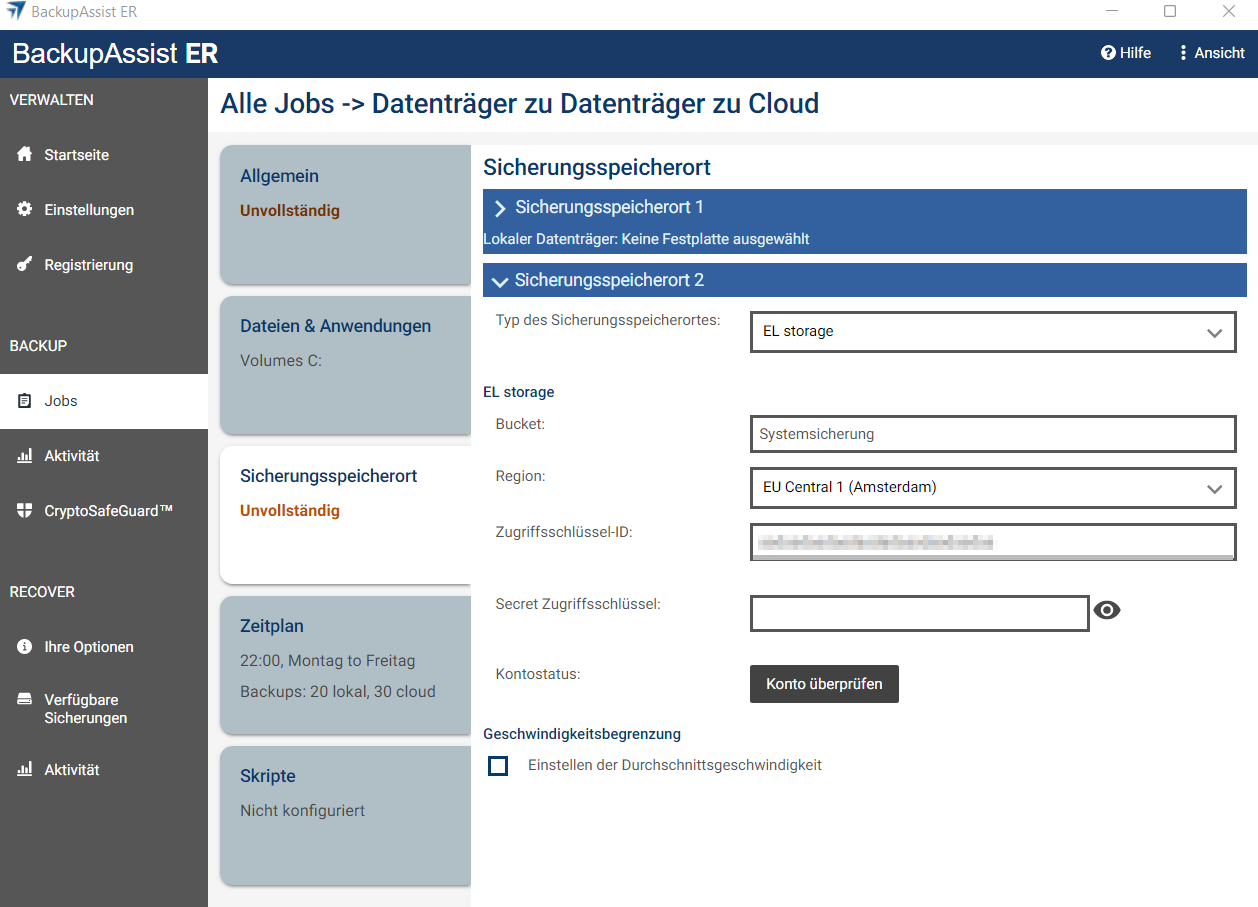Open the Backup Aktivität chart icon
This screenshot has height=907, width=1258.
pyautogui.click(x=25, y=456)
